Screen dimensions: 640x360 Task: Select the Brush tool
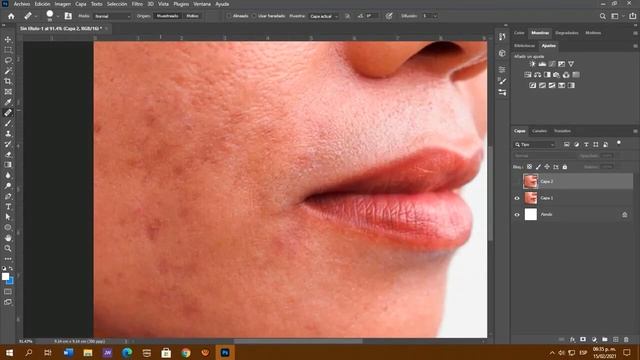click(x=8, y=123)
